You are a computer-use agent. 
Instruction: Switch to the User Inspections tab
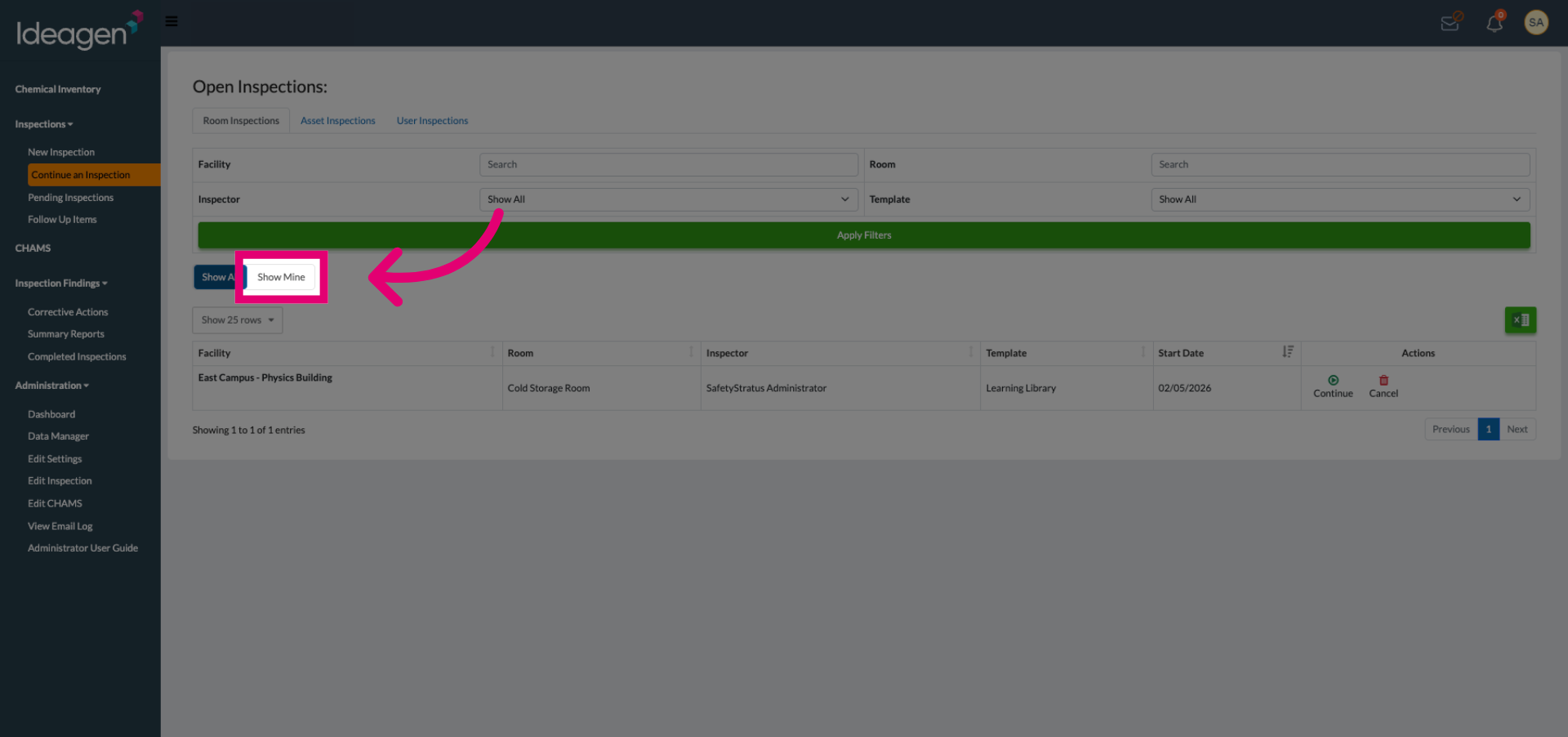coord(432,121)
